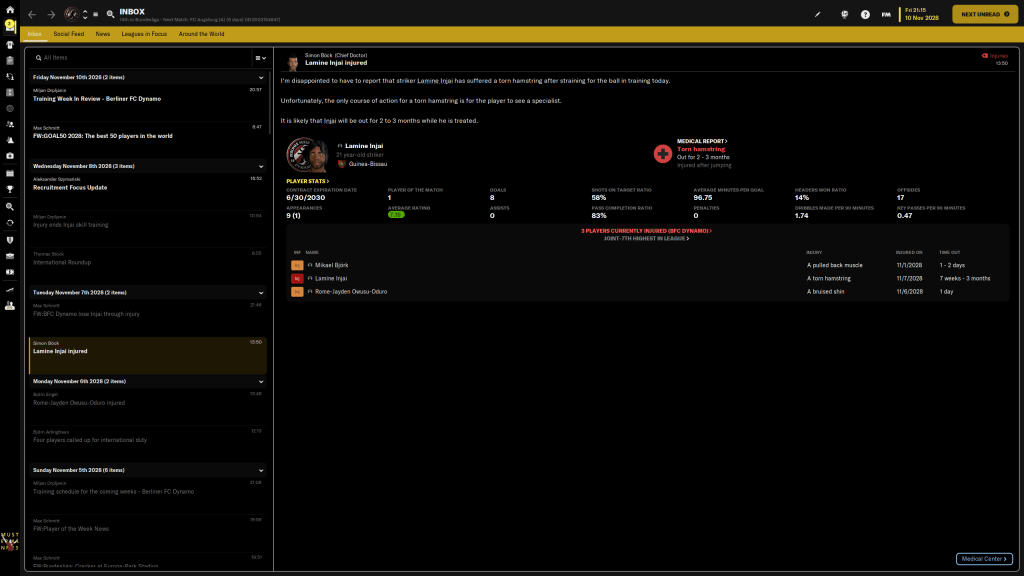Expand the club badge switcher arrows

coord(84,15)
